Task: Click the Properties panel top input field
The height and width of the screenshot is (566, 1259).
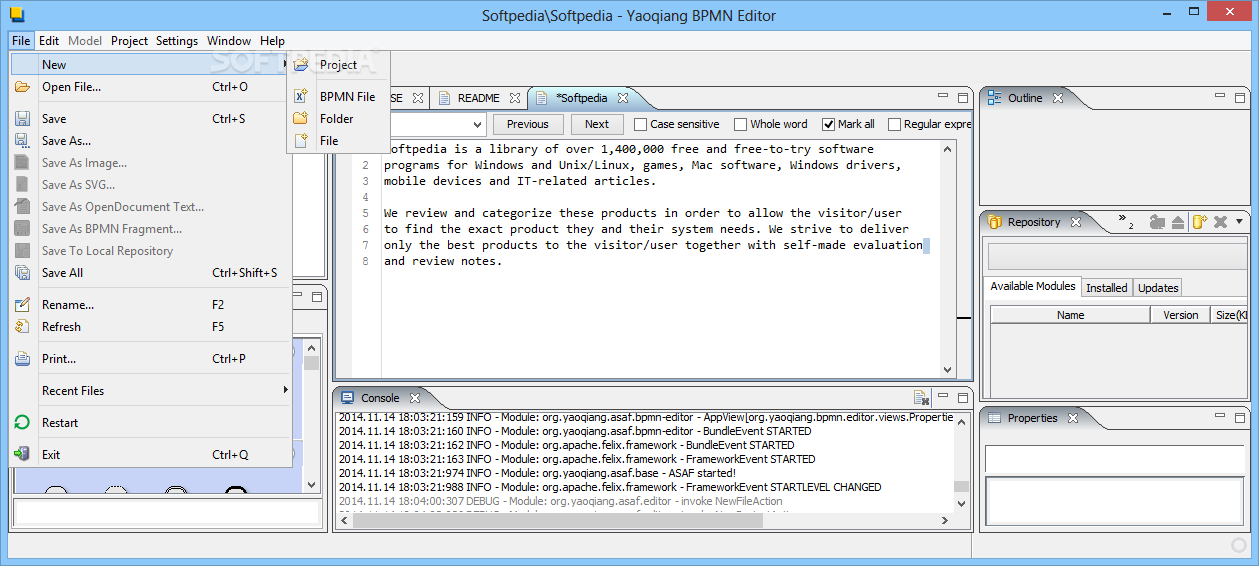Action: (1116, 459)
